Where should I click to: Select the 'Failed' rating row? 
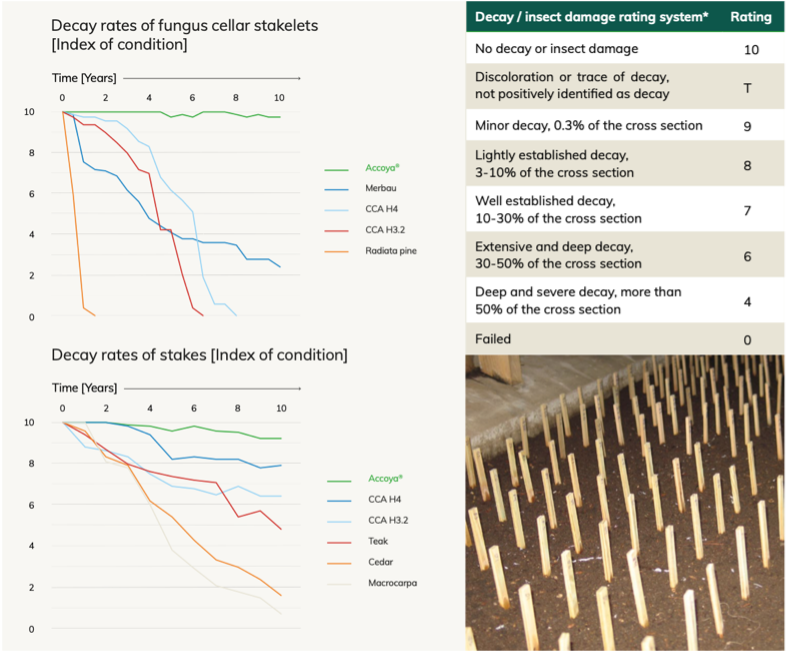625,339
